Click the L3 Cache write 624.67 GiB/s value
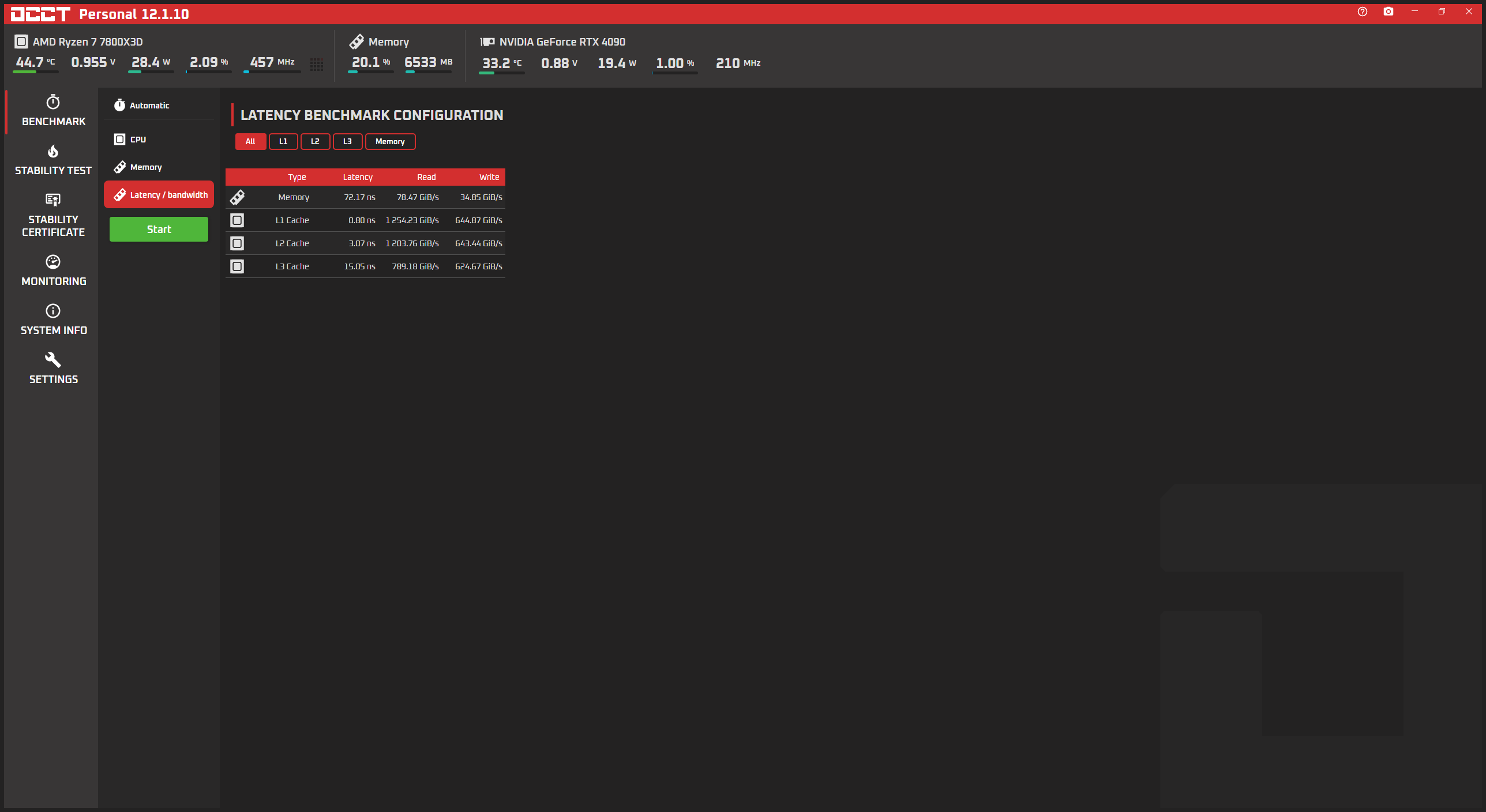Screen dimensions: 1486x812 pyautogui.click(x=478, y=266)
